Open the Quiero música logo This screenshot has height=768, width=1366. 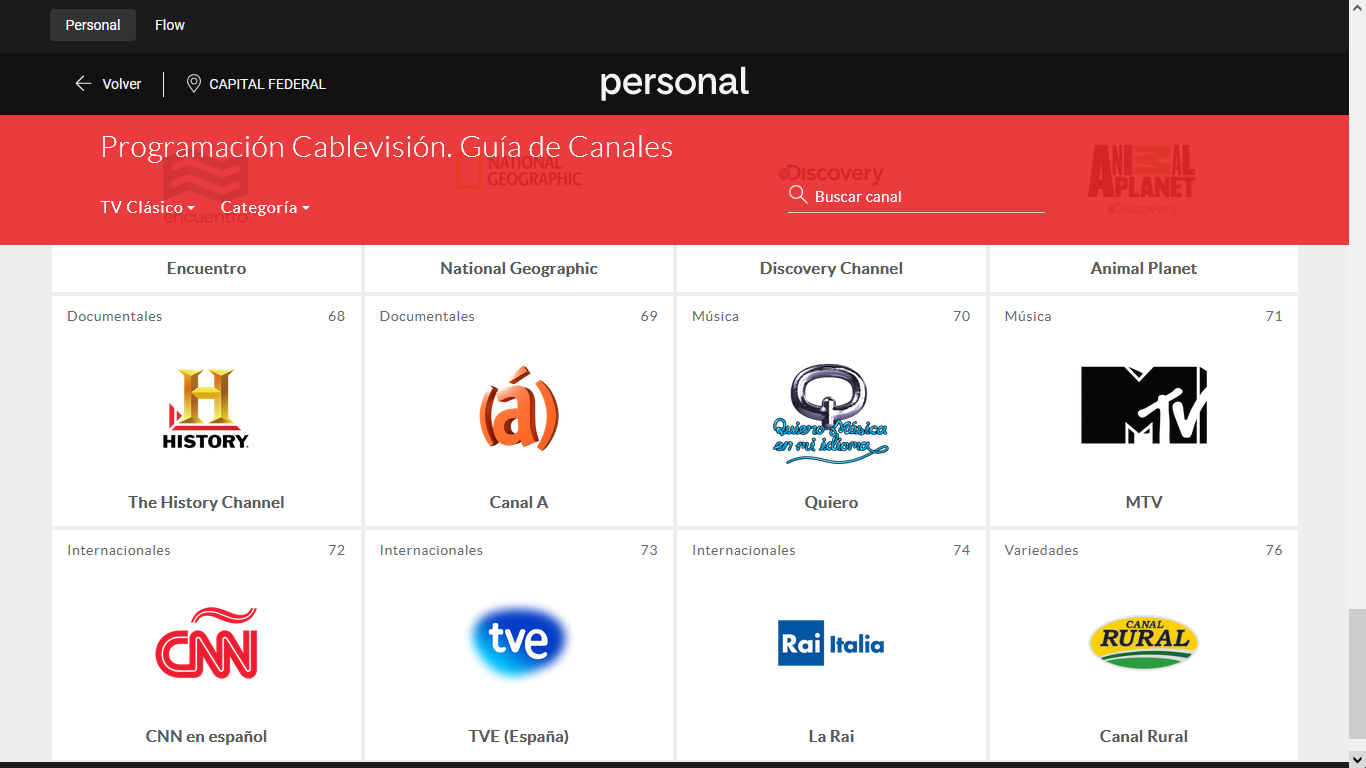(x=831, y=413)
